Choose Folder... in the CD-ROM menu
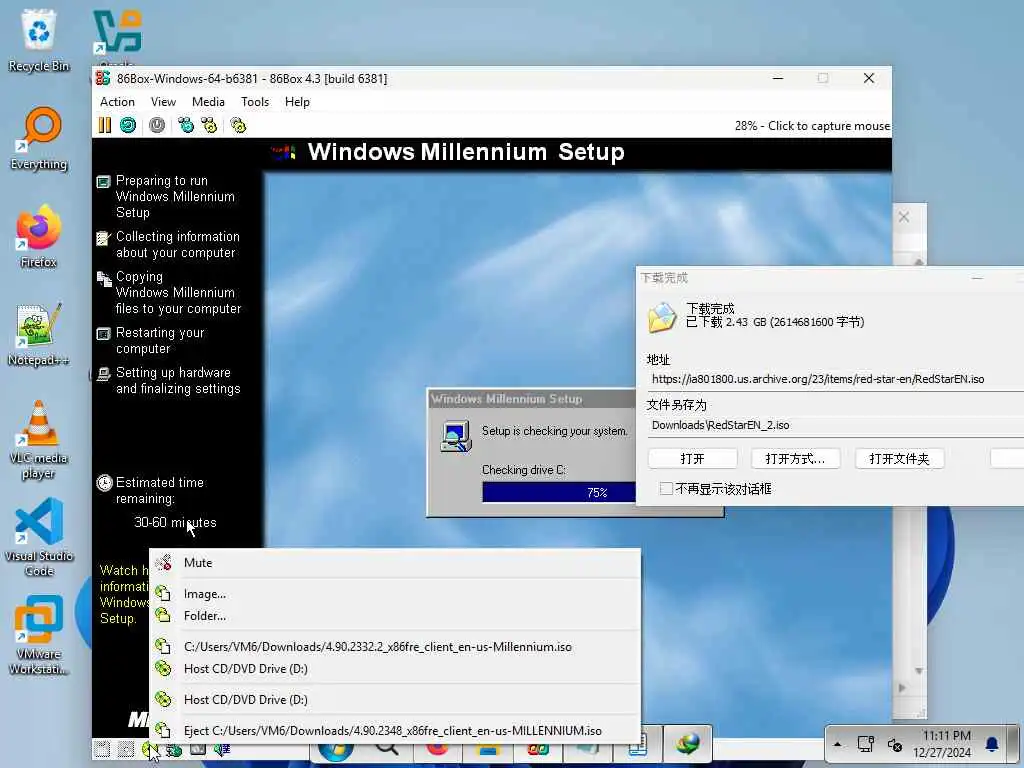The width and height of the screenshot is (1024, 768). [394, 615]
